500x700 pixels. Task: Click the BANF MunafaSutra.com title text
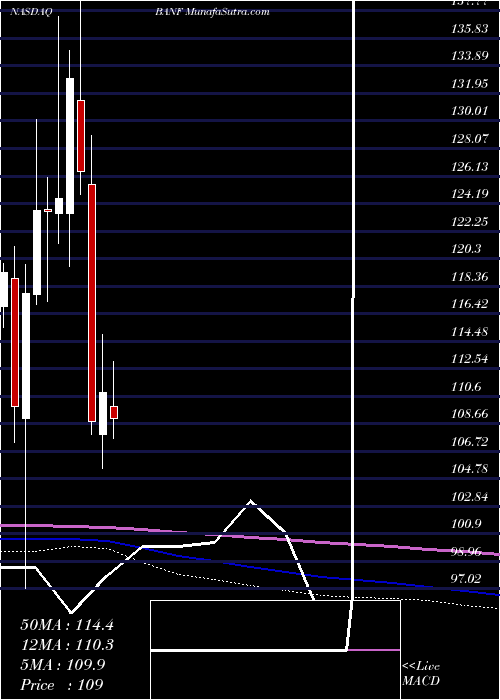(x=212, y=12)
